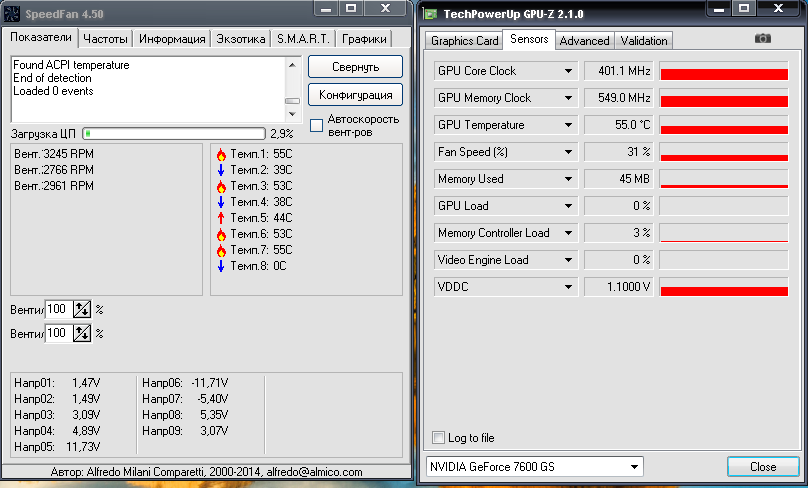Click the first fan speed spinner arrows
This screenshot has height=488, width=808.
tap(82, 310)
